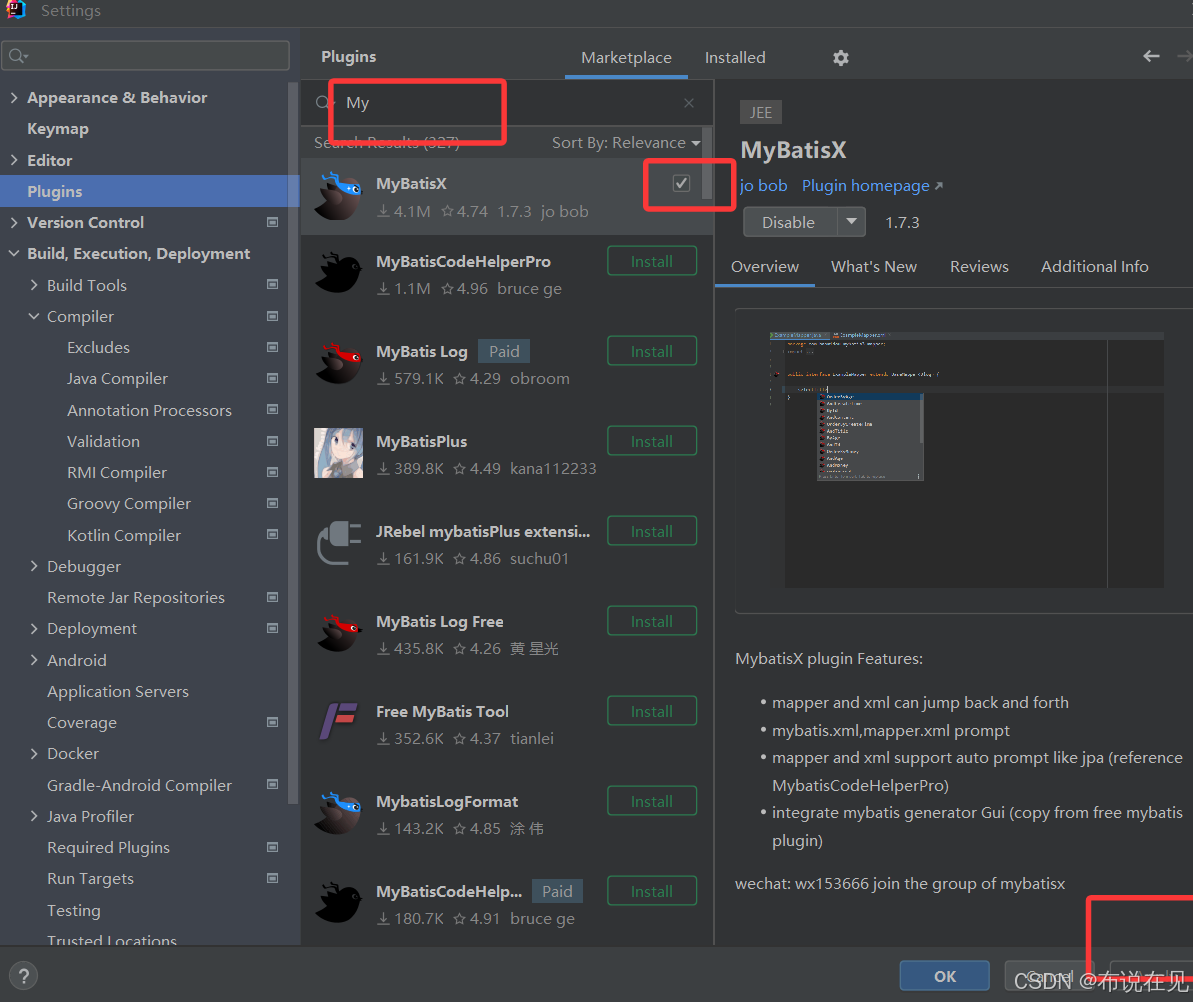Screen dimensions: 1193x1002
Task: Click the MybatisLogFormat plugin icon
Action: pyautogui.click(x=339, y=813)
